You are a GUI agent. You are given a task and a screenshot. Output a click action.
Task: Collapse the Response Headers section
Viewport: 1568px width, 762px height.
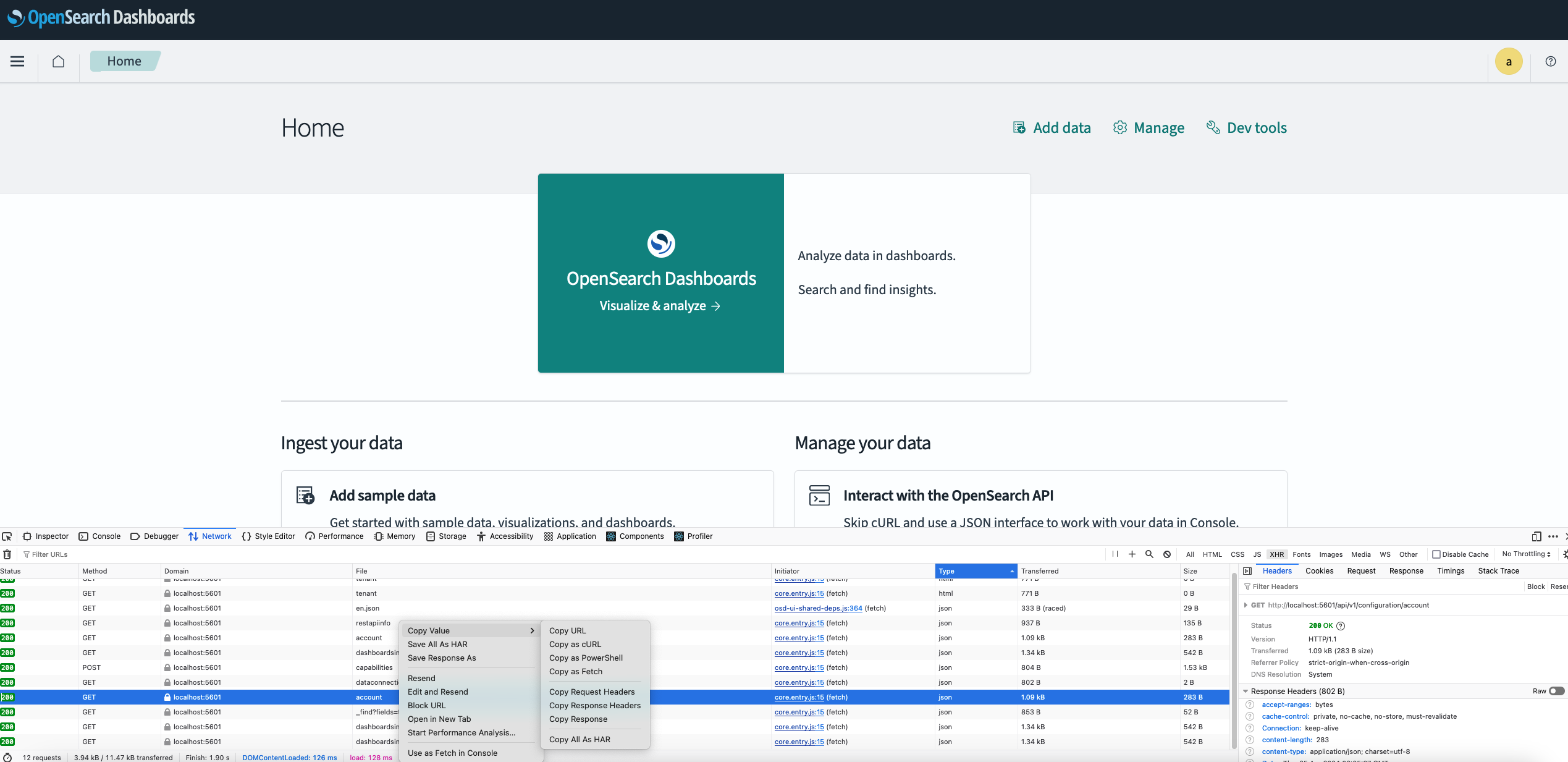point(1244,691)
